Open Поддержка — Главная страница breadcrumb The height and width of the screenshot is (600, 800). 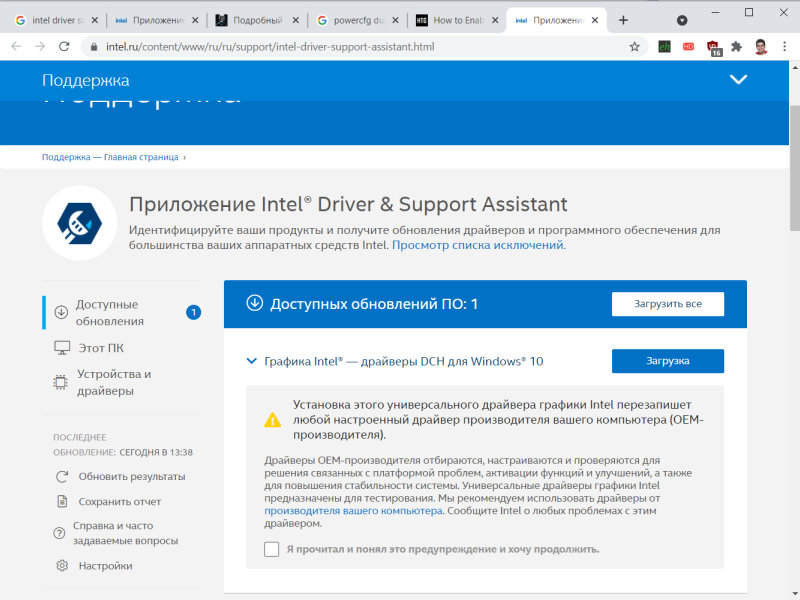tap(110, 157)
